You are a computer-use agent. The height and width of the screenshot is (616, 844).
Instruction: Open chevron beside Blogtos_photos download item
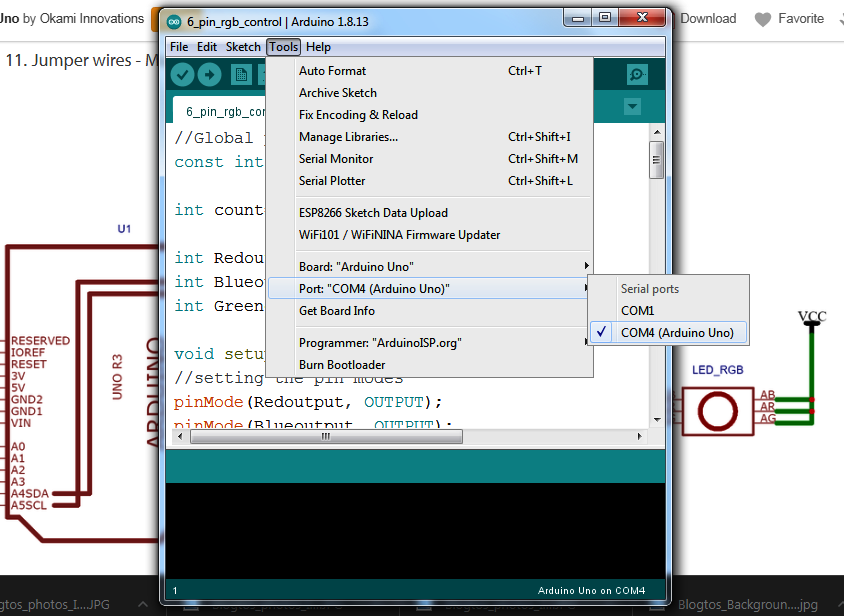point(143,604)
